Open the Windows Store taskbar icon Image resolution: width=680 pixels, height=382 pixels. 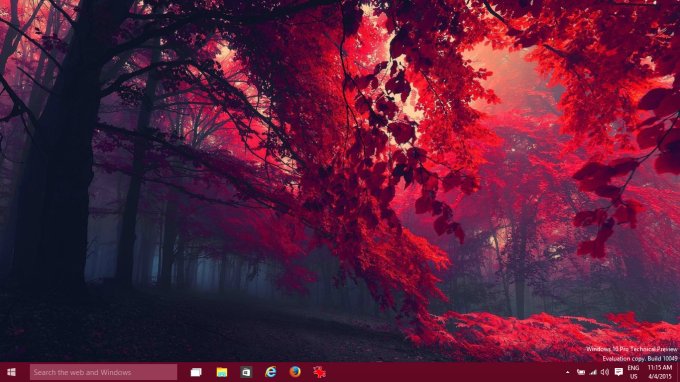[246, 372]
